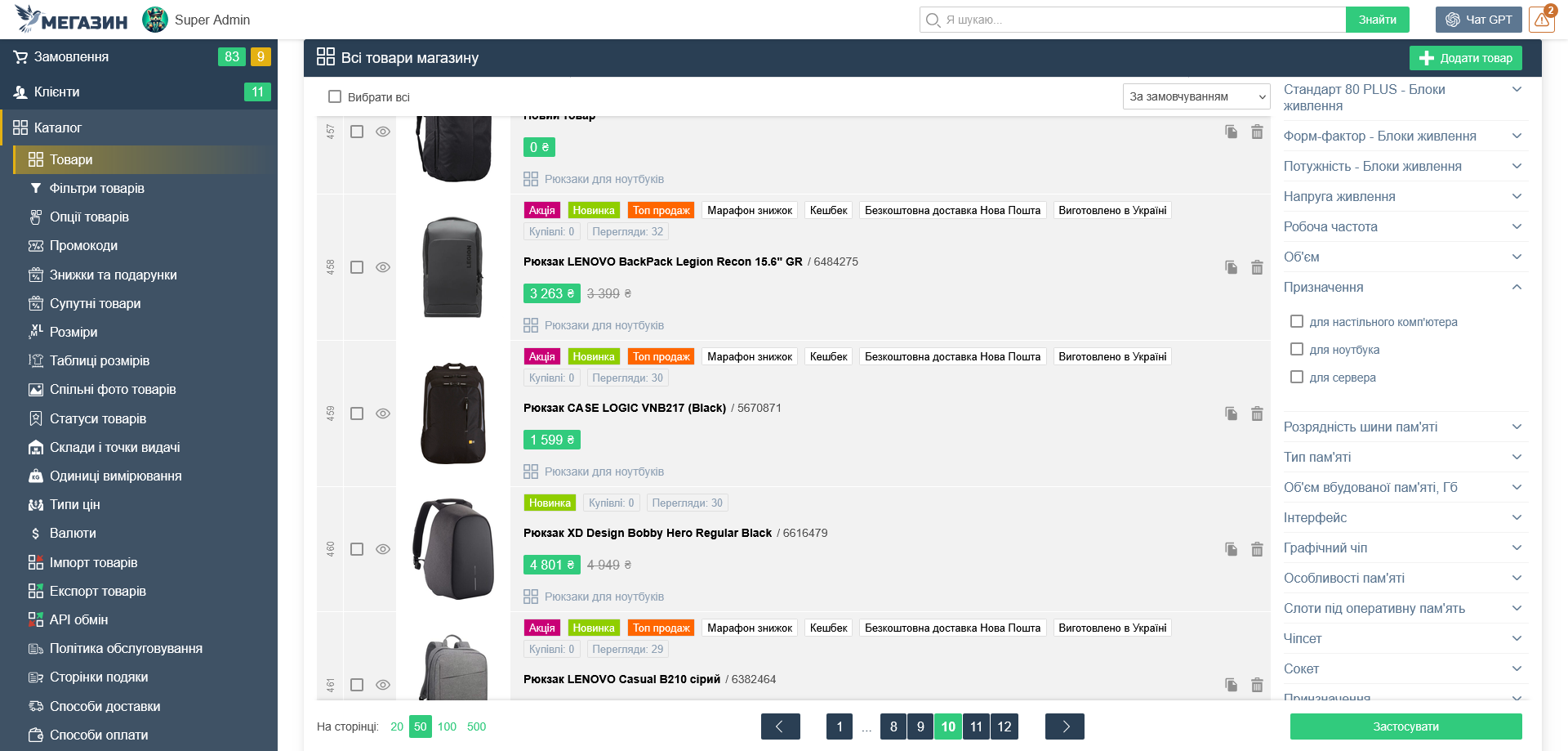The height and width of the screenshot is (751, 1568).
Task: Click the Знайти search button
Action: click(x=1378, y=20)
